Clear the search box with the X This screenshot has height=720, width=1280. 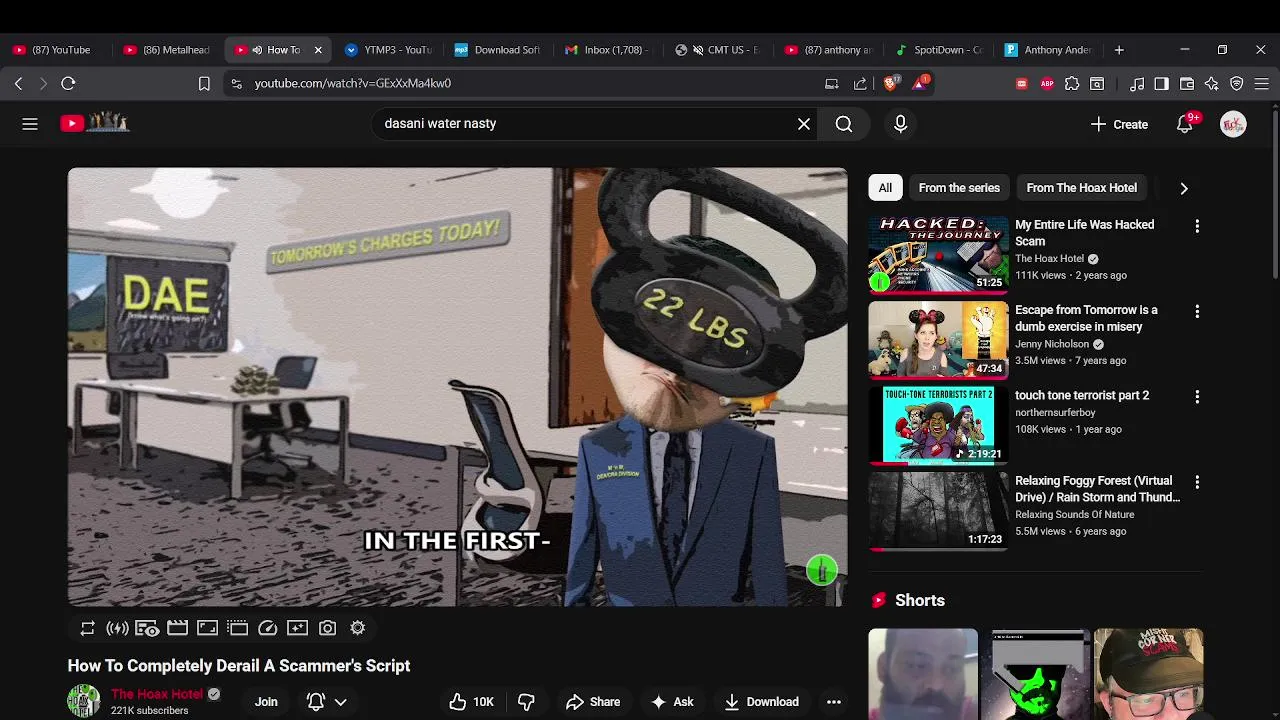pos(804,124)
